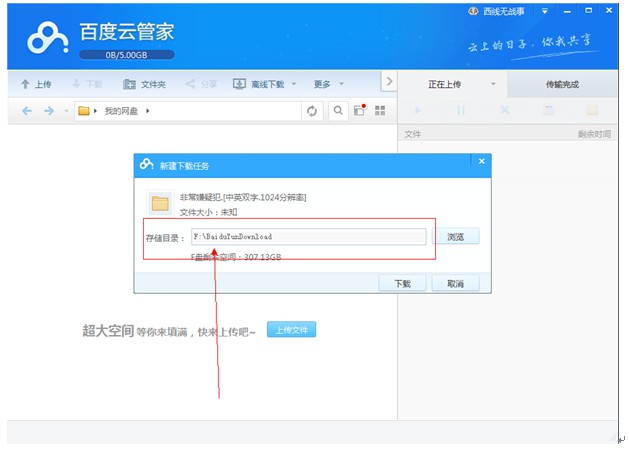Switch to grid view icon

coord(380,110)
